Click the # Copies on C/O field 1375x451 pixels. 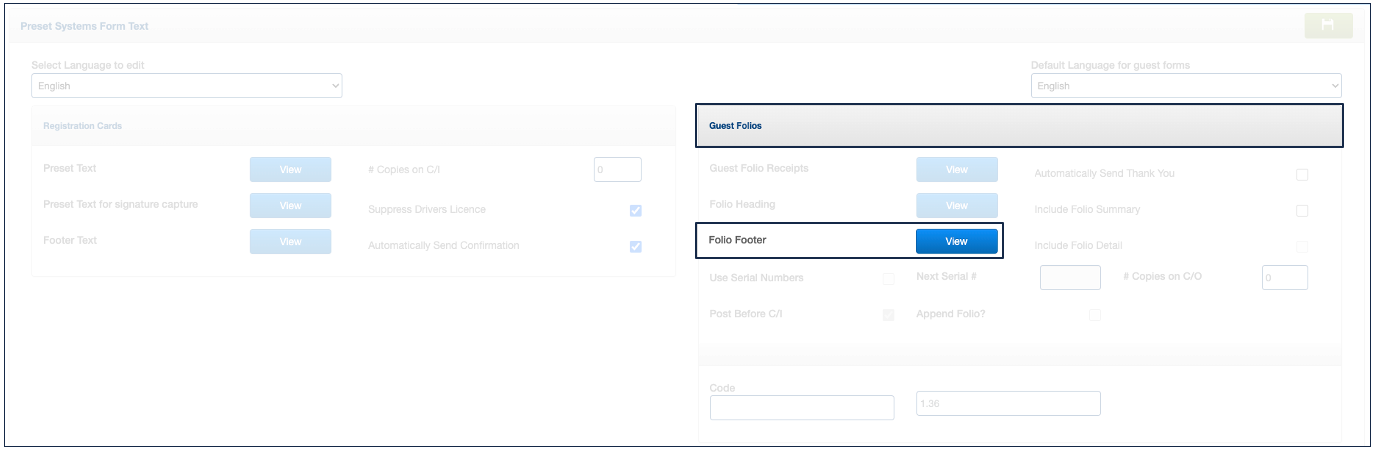point(1284,278)
